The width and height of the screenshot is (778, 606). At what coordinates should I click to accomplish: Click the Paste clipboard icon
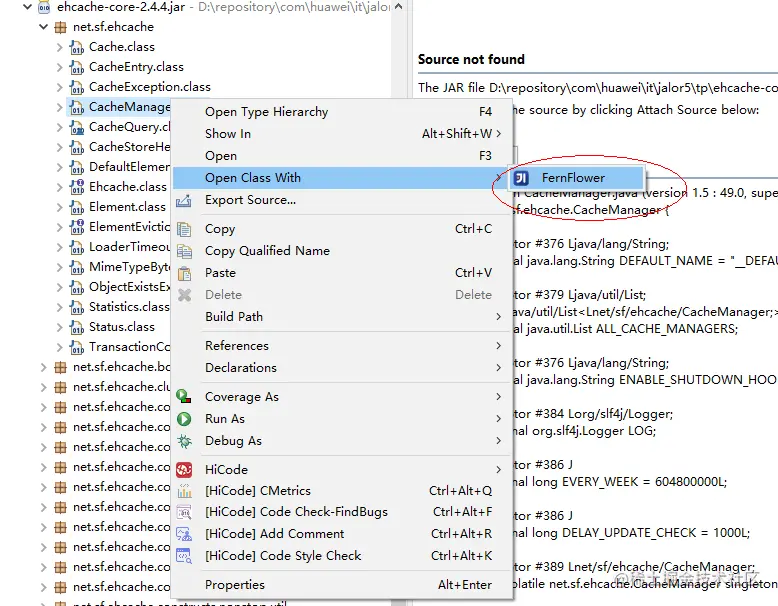pyautogui.click(x=184, y=273)
